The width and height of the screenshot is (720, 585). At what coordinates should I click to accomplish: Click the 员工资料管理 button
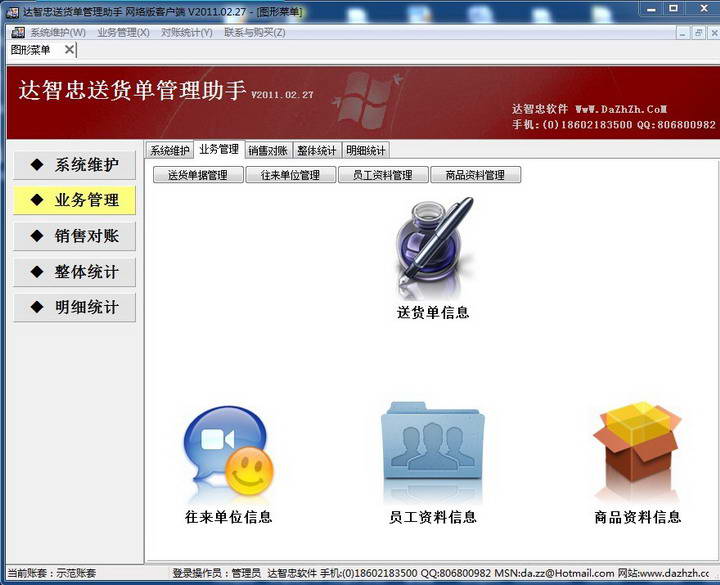tap(382, 175)
